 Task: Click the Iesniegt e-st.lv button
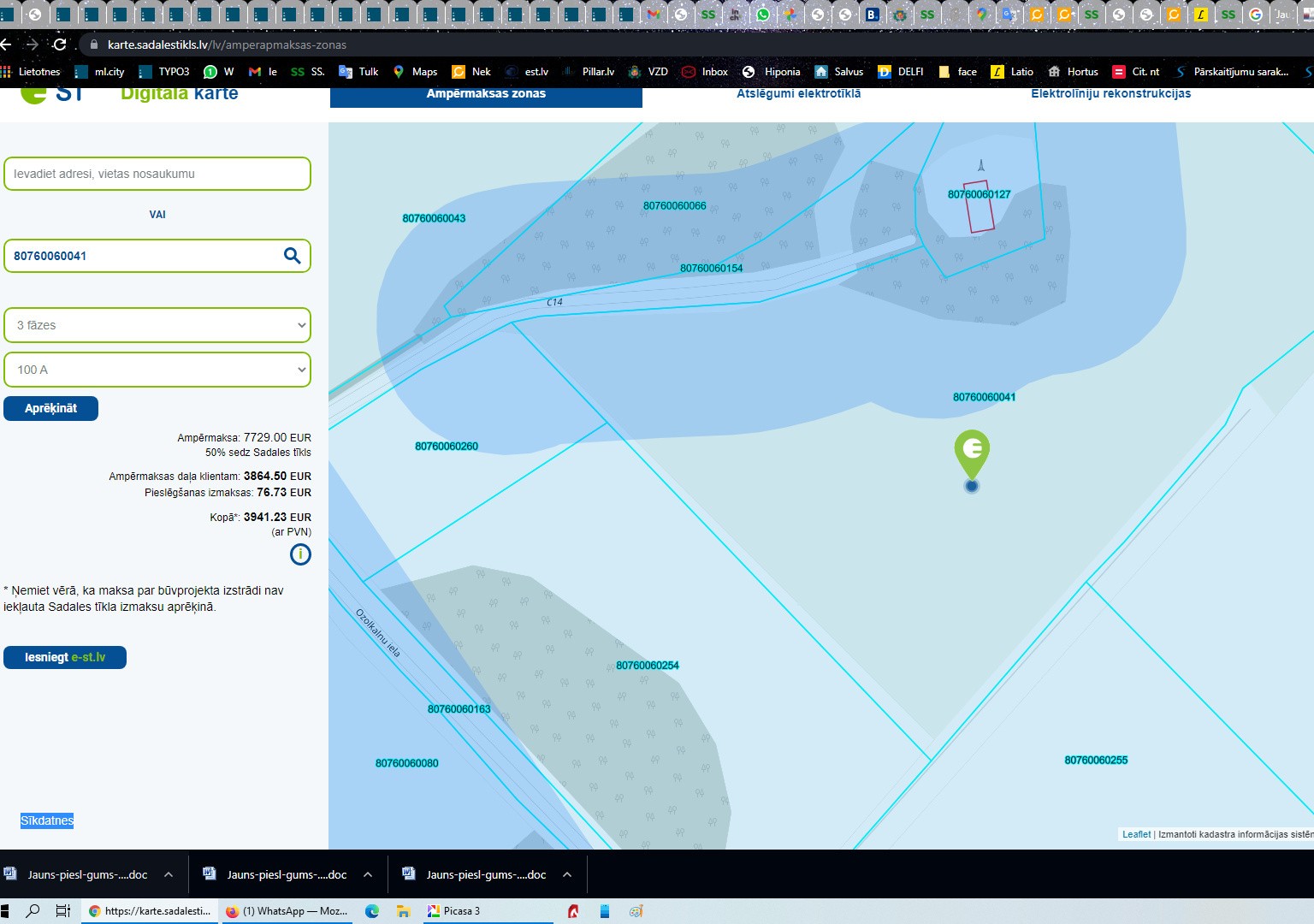pos(65,657)
